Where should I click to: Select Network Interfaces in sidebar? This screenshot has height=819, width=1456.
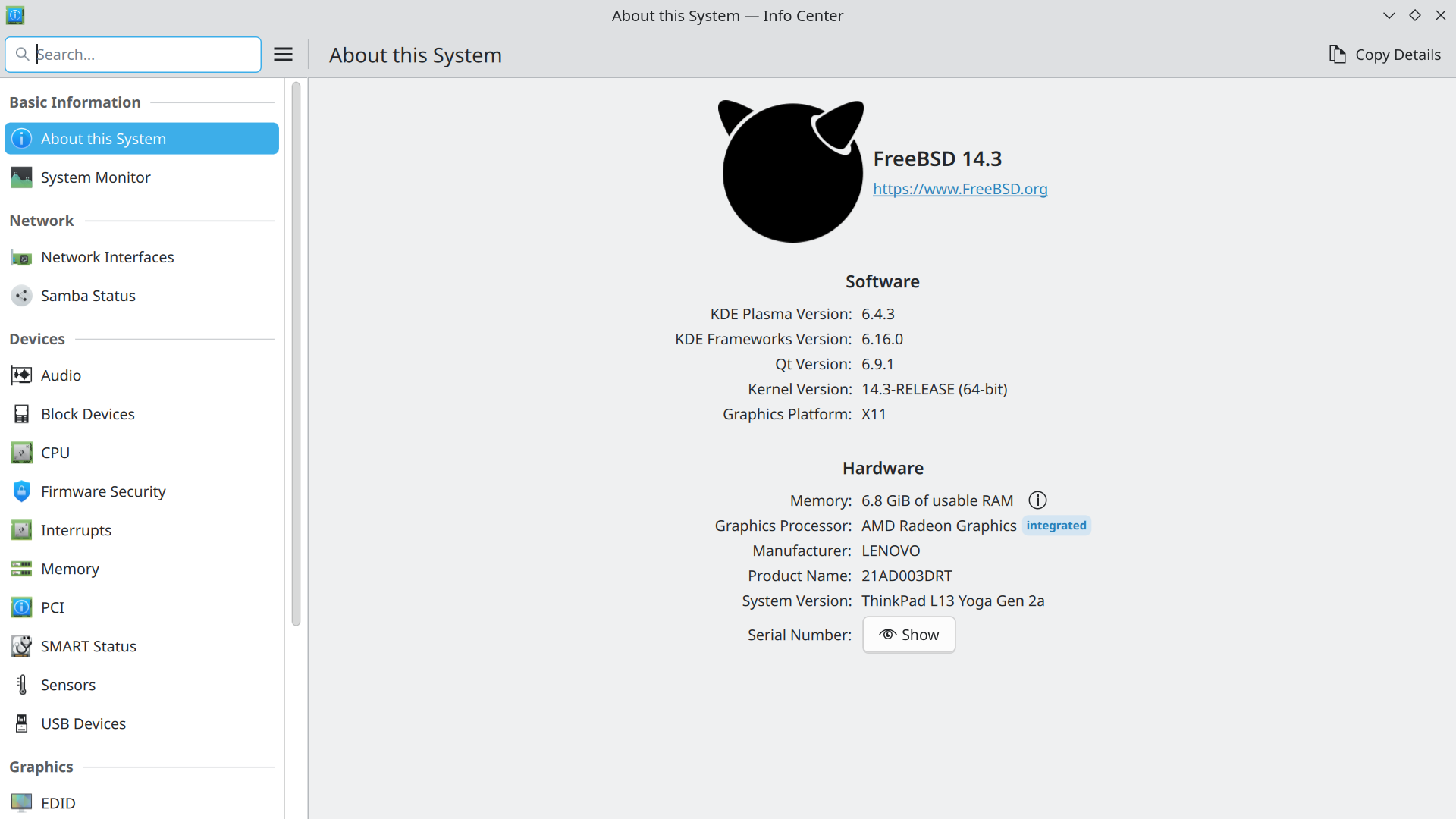[107, 257]
